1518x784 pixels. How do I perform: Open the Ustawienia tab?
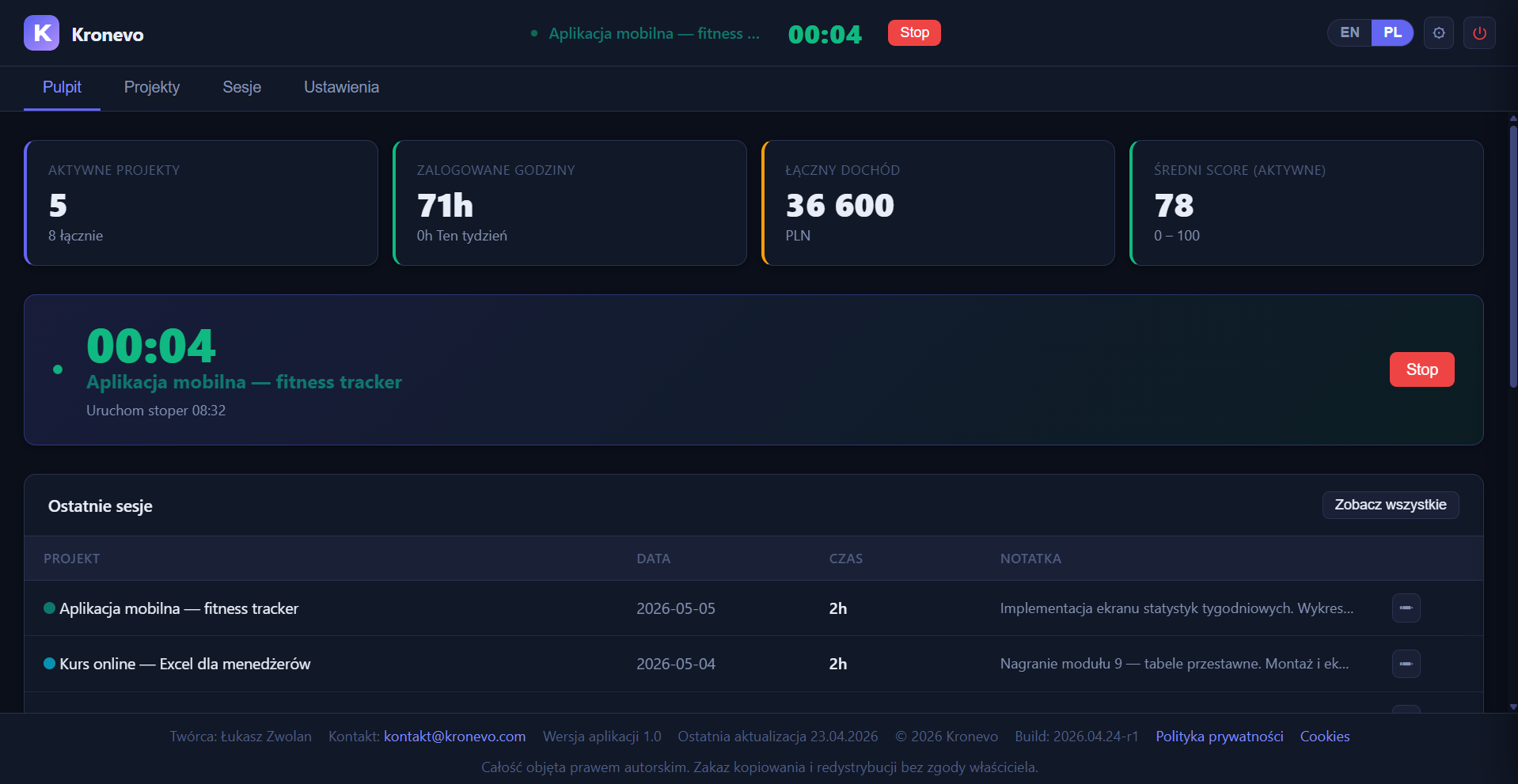click(341, 87)
